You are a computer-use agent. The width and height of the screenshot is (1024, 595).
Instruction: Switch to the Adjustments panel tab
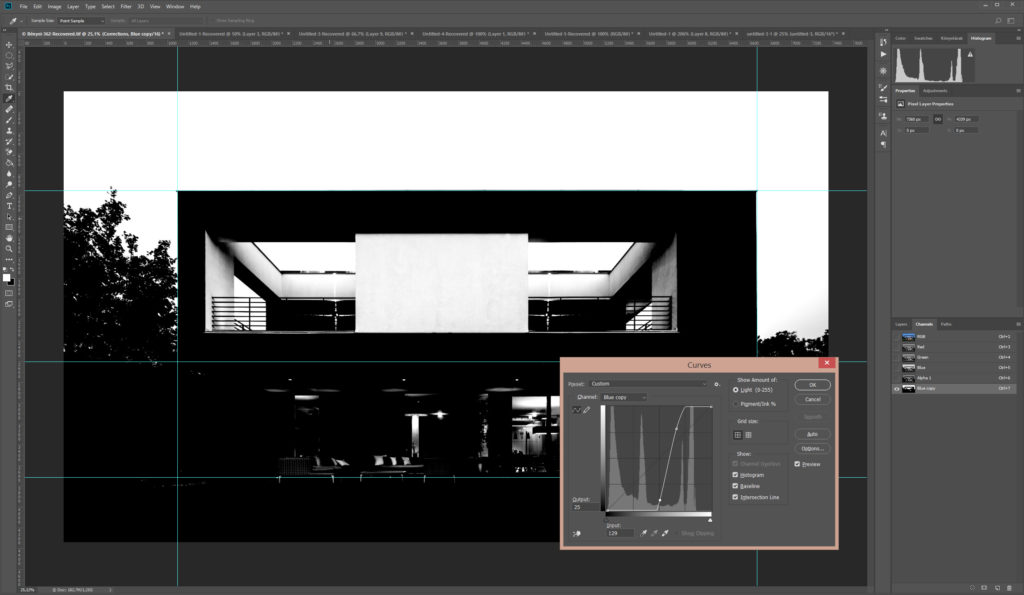point(935,91)
